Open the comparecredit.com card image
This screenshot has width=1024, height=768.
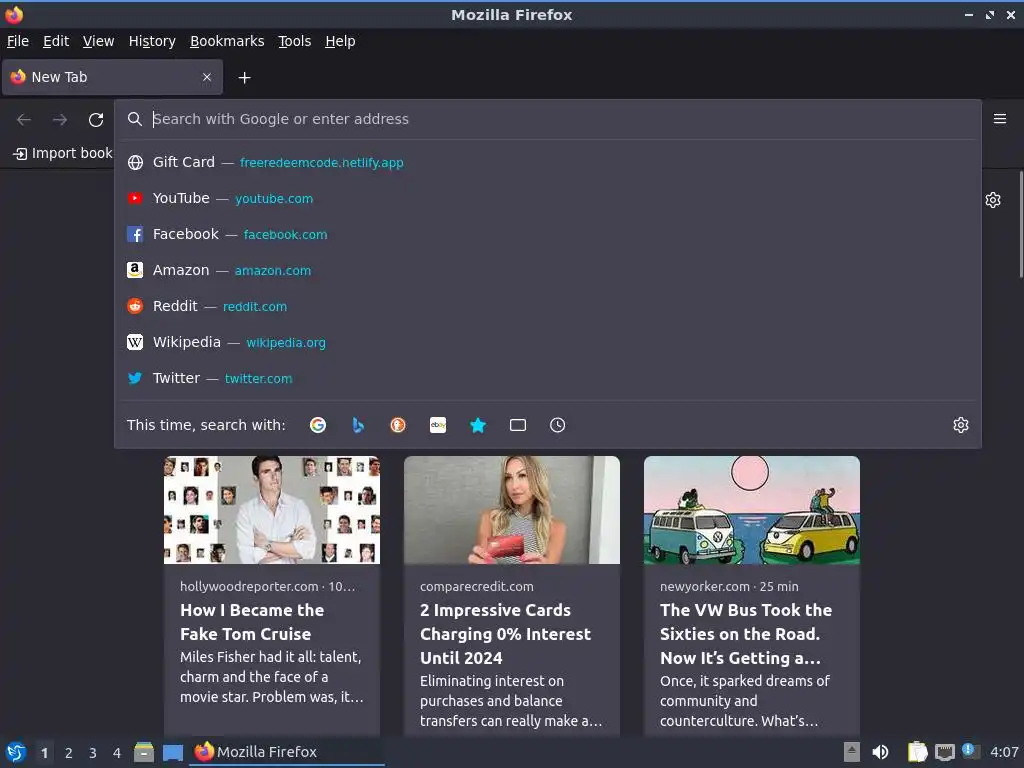pos(512,510)
